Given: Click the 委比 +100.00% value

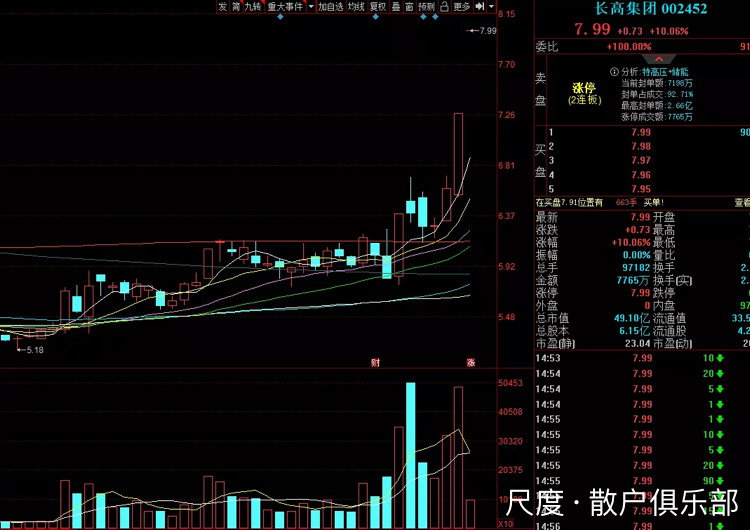Looking at the screenshot, I should coord(629,47).
